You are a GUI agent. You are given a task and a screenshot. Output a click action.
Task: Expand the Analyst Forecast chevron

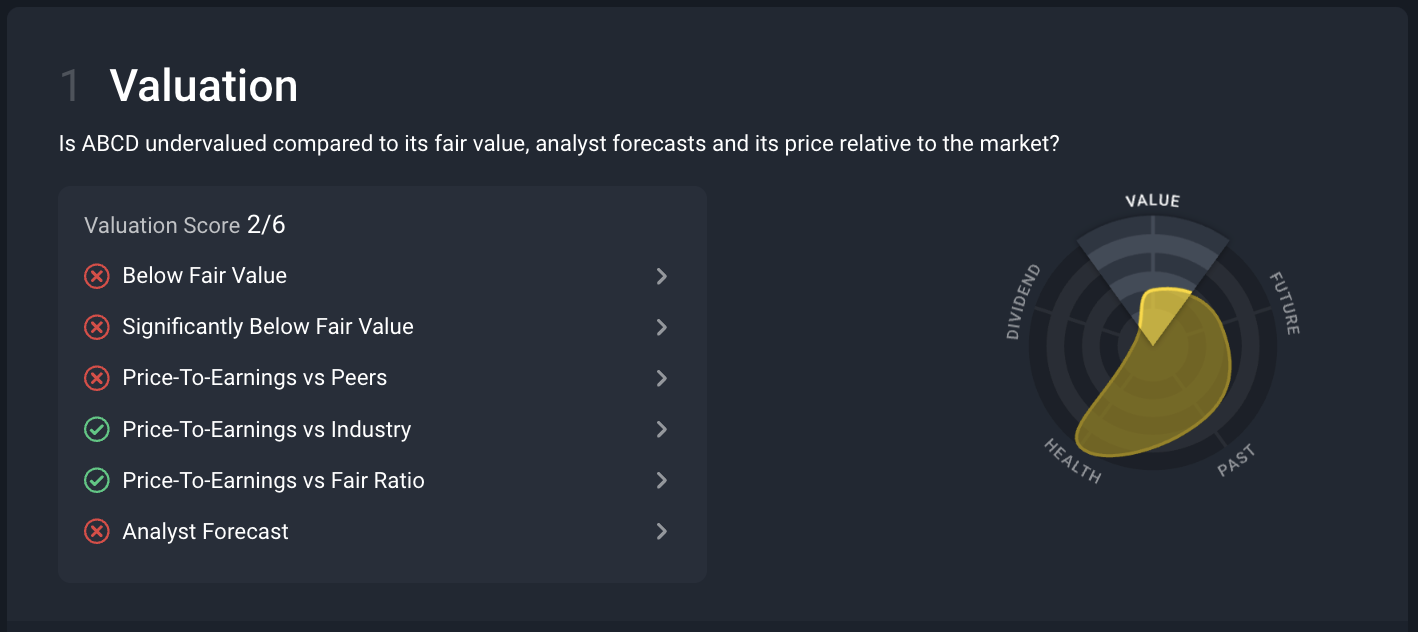[661, 532]
